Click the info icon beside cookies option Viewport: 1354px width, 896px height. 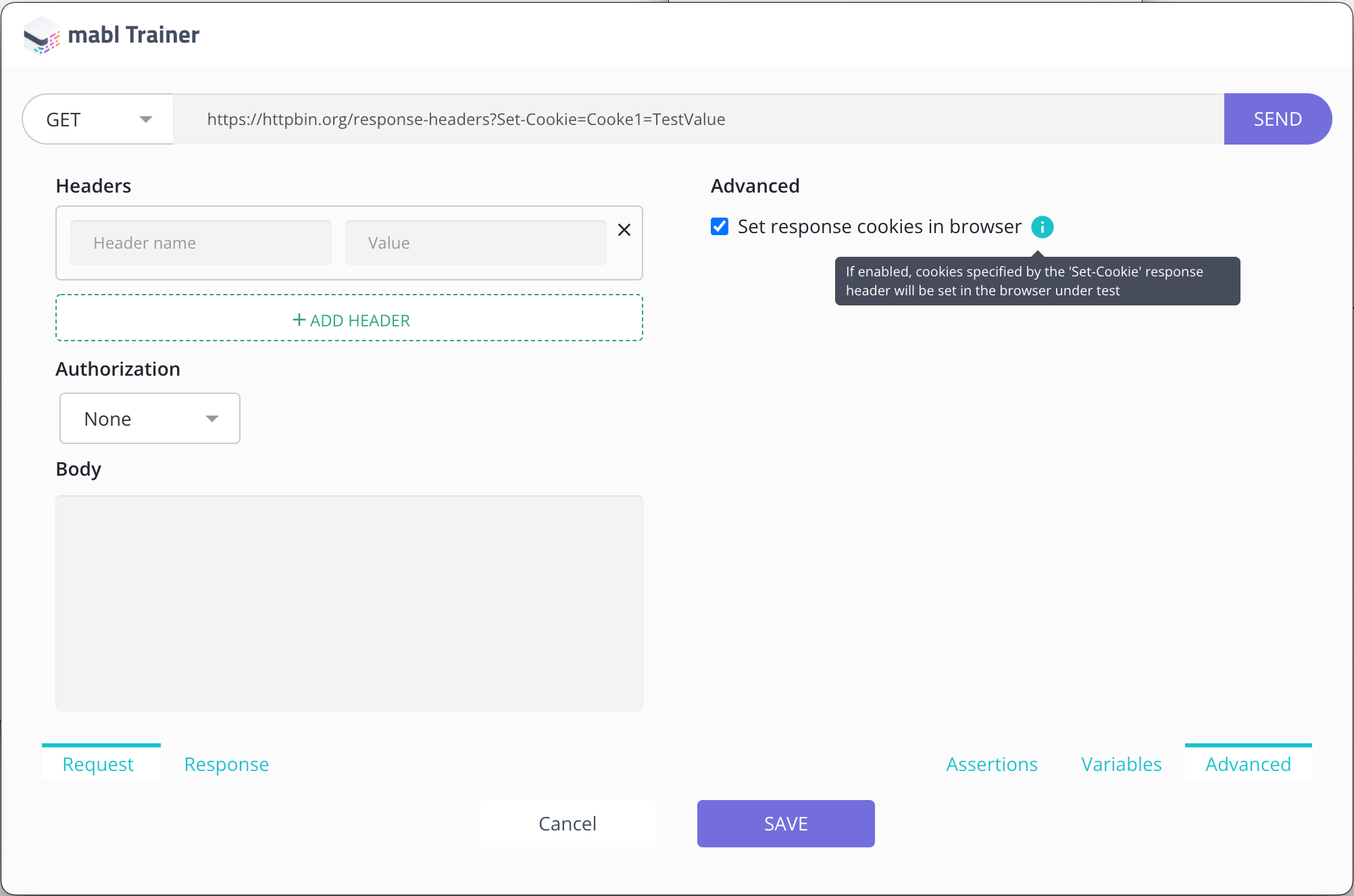point(1042,227)
